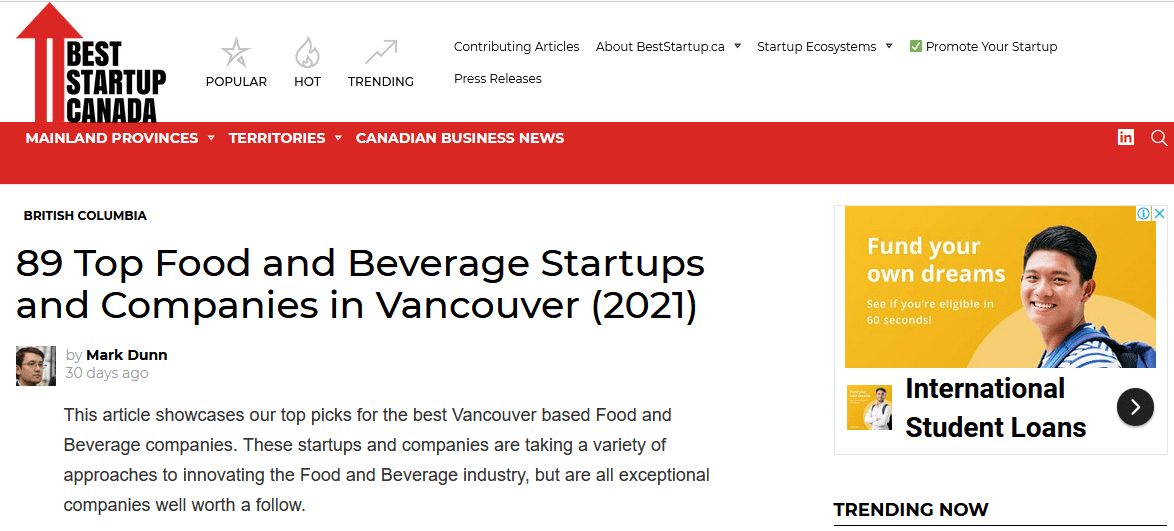The width and height of the screenshot is (1174, 531).
Task: Click the ad's round arrow button
Action: tap(1135, 407)
